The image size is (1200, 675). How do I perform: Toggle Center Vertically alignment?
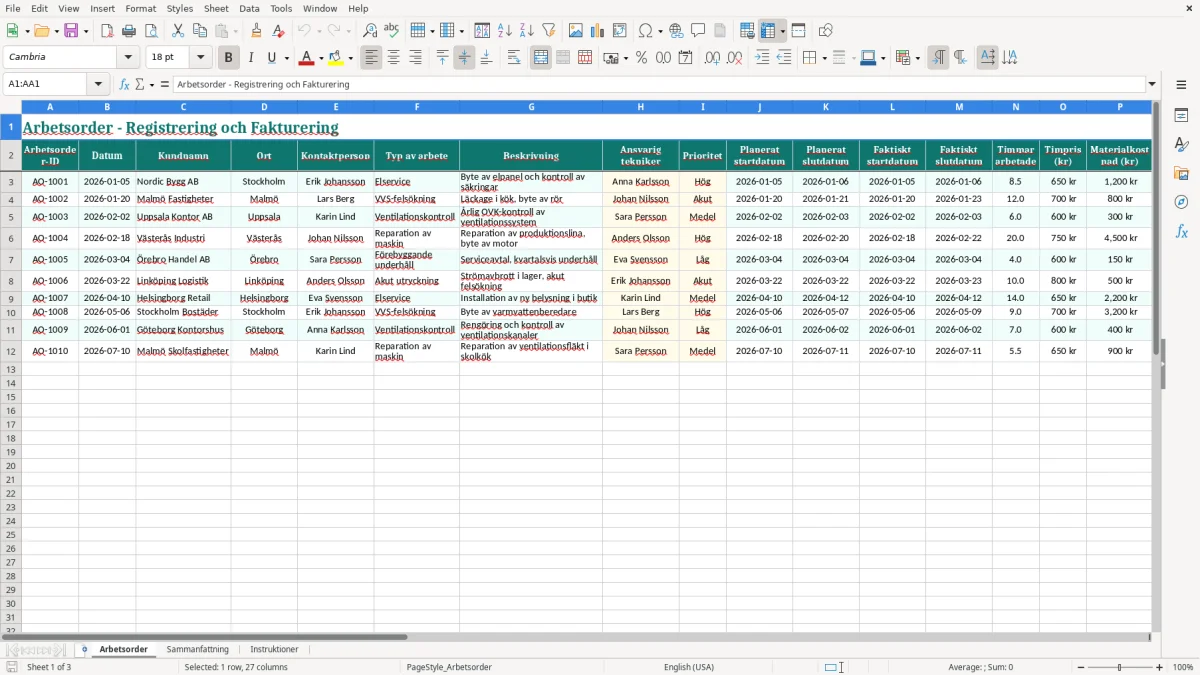[464, 58]
